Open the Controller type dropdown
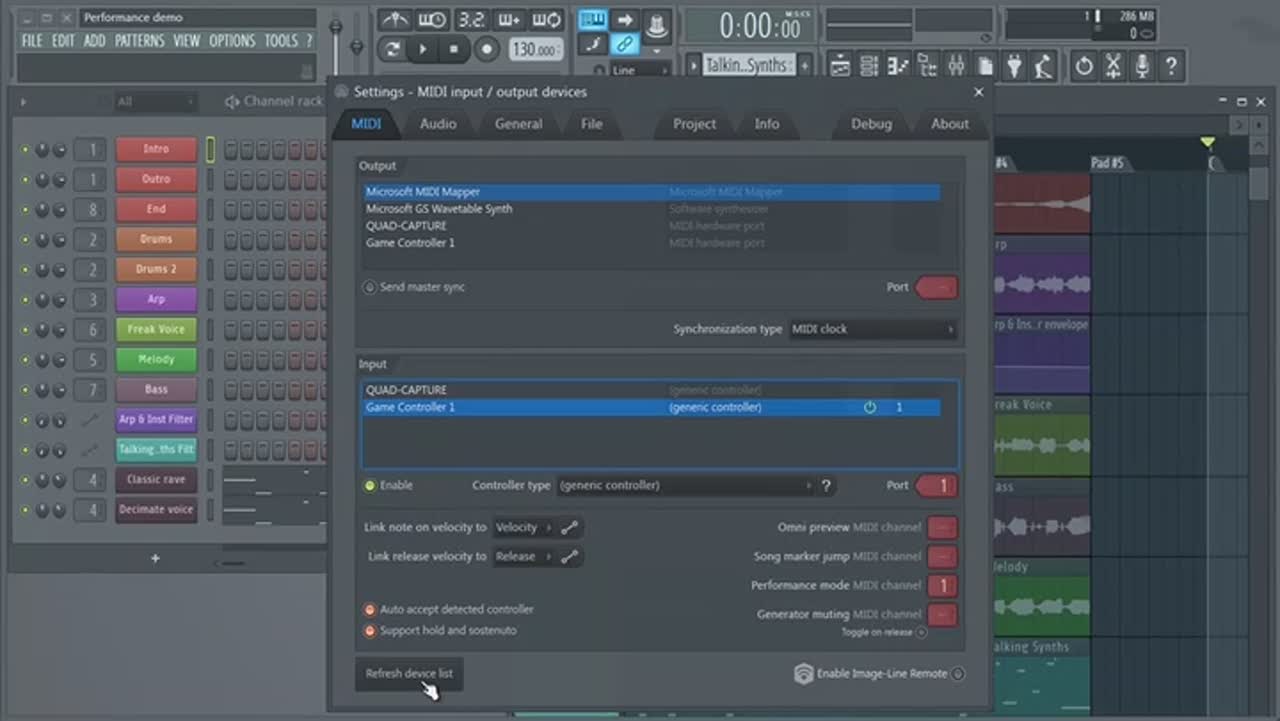Image resolution: width=1280 pixels, height=721 pixels. (685, 486)
